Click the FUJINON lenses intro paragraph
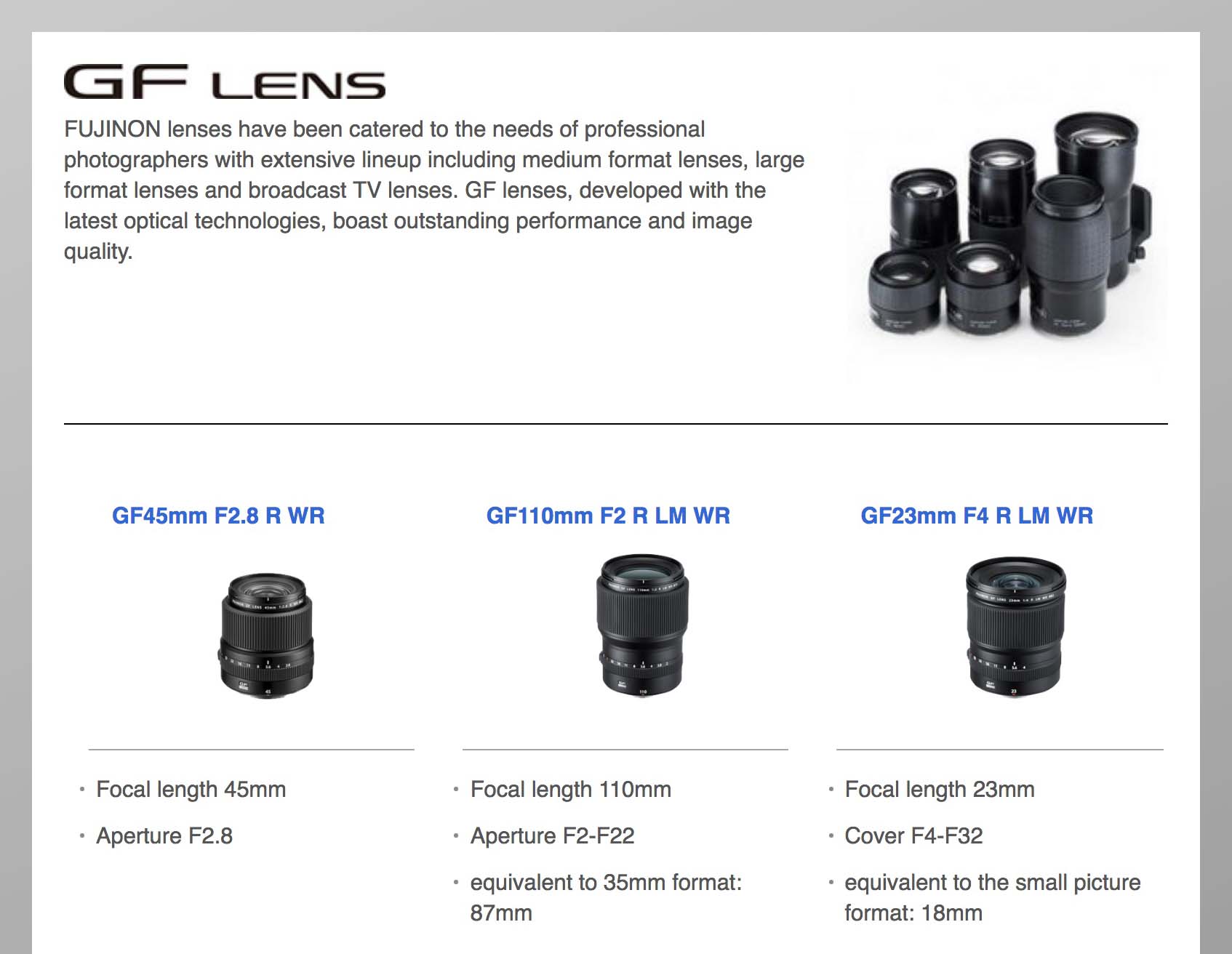The image size is (1232, 954). [434, 190]
